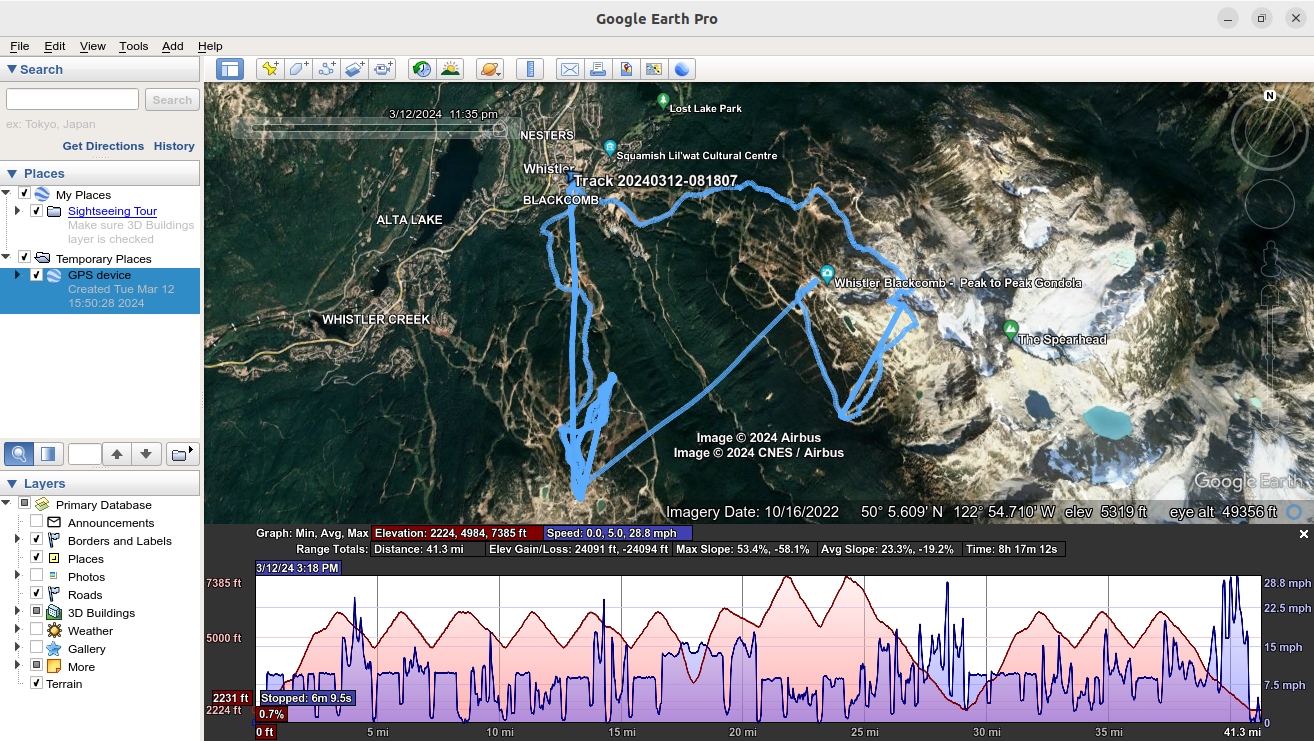The height and width of the screenshot is (741, 1314).
Task: Close the elevation profile panel
Action: coord(1303,535)
